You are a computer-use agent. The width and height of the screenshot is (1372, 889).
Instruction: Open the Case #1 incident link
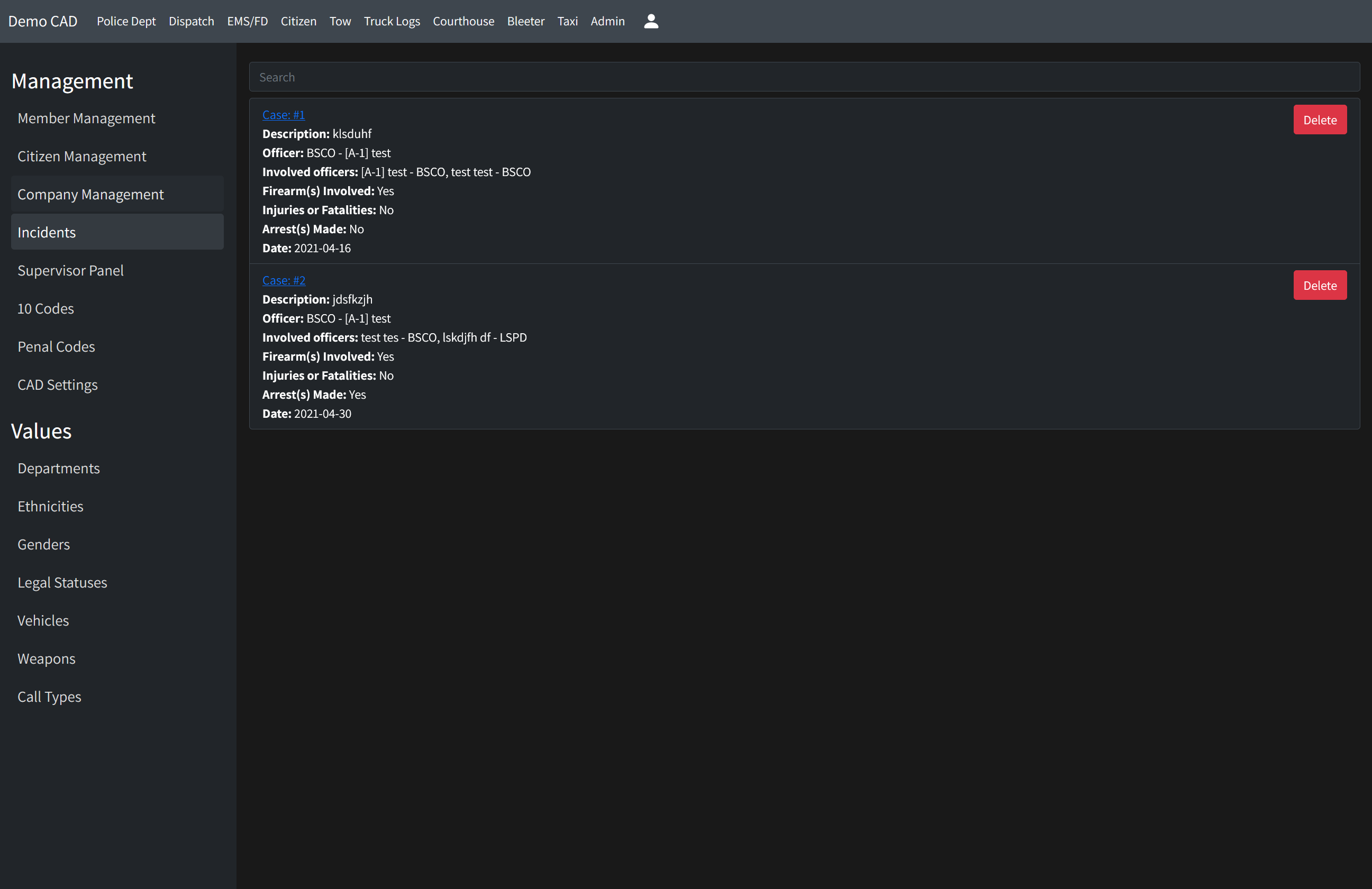pyautogui.click(x=283, y=115)
